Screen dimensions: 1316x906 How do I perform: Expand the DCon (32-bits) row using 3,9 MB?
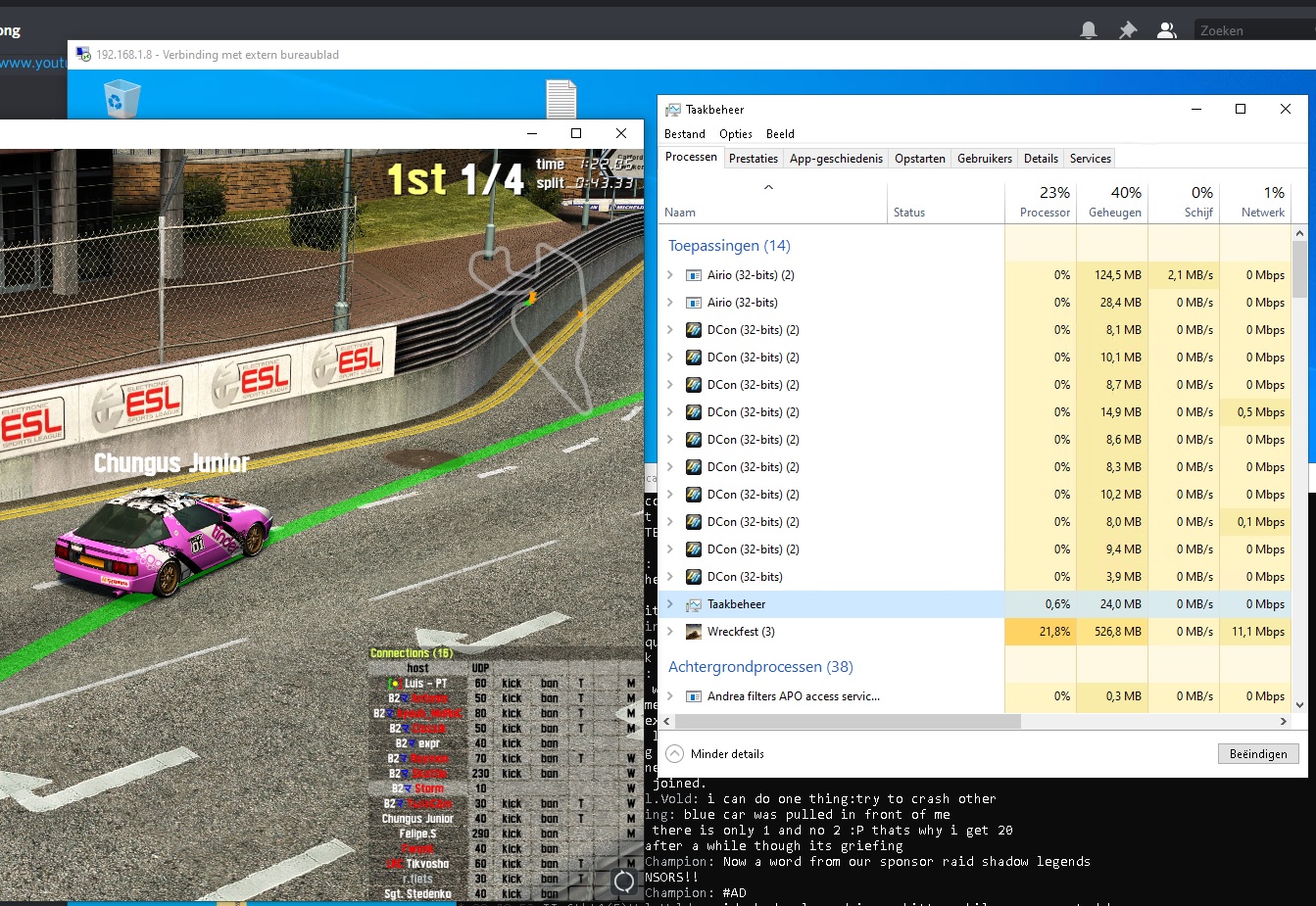(670, 577)
